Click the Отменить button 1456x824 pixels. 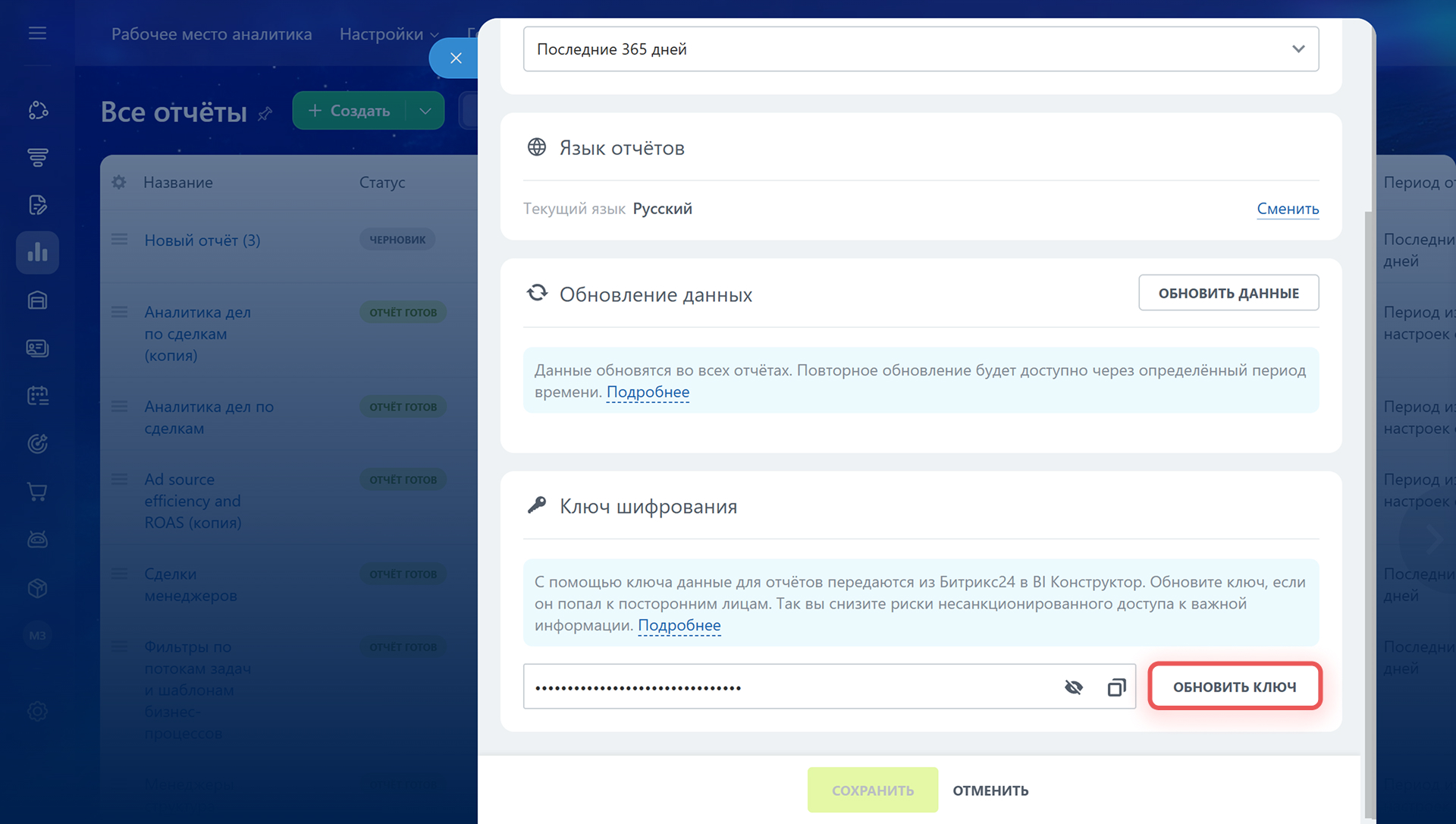[x=990, y=791]
